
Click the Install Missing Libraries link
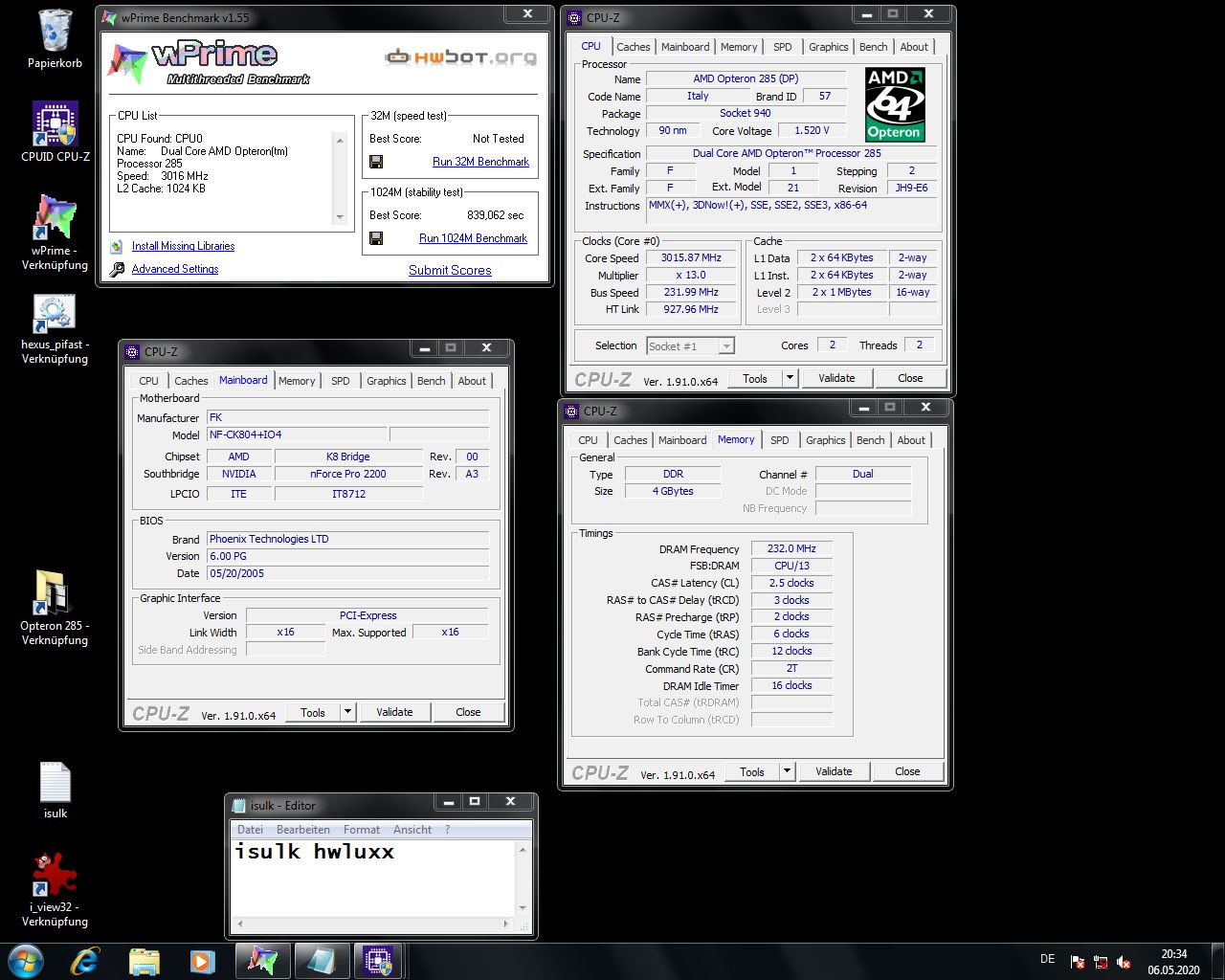tap(183, 246)
